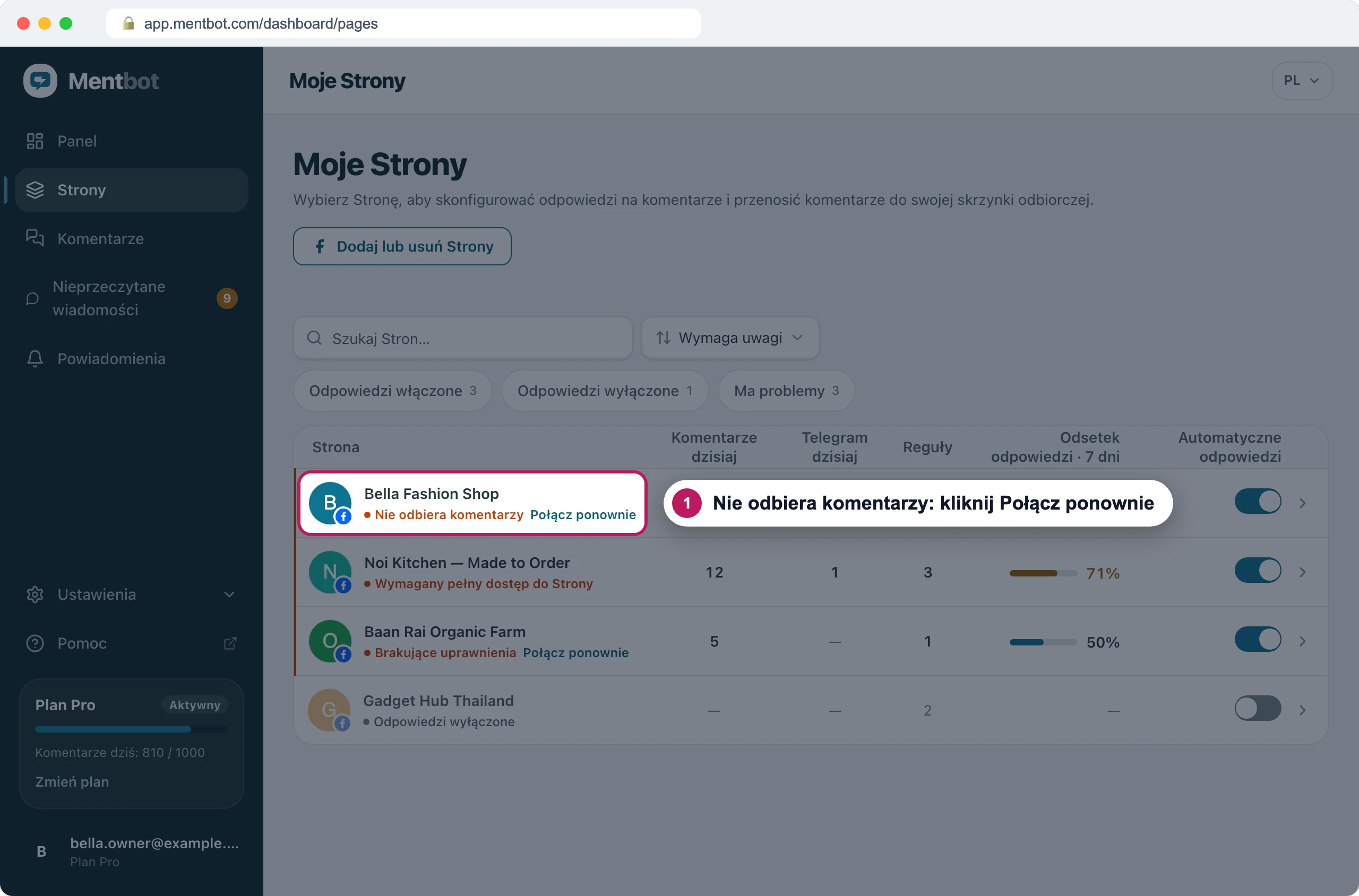The image size is (1359, 896).
Task: Focus the Szukaj Stron search field
Action: click(463, 338)
